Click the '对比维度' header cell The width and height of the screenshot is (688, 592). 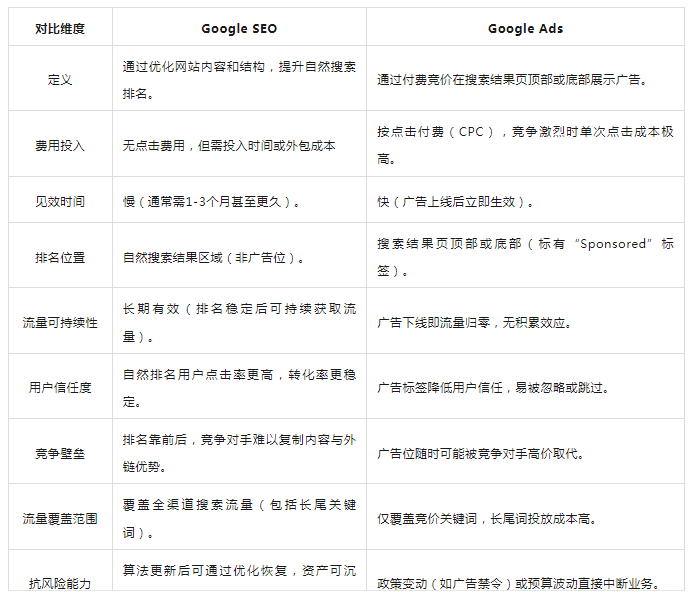[x=60, y=27]
